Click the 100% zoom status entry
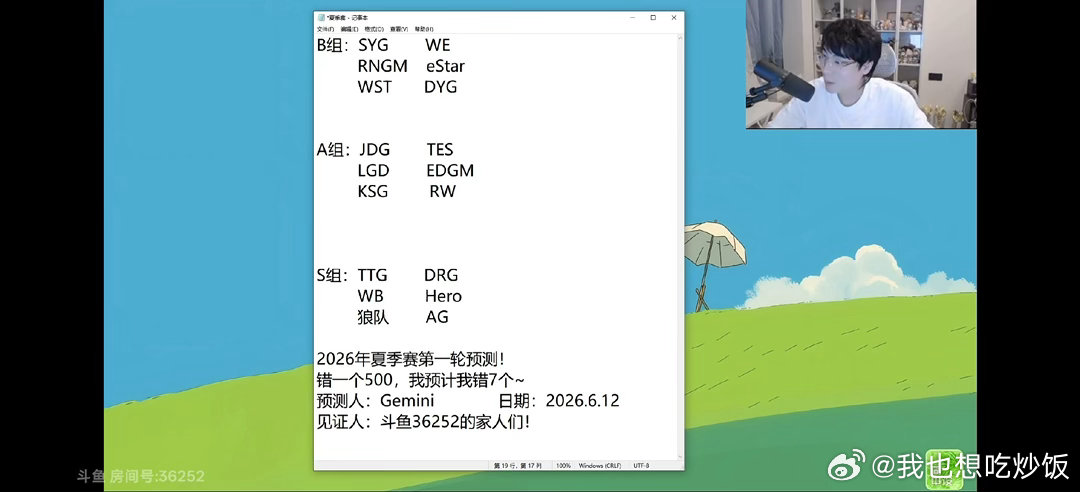1080x492 pixels. tap(563, 465)
